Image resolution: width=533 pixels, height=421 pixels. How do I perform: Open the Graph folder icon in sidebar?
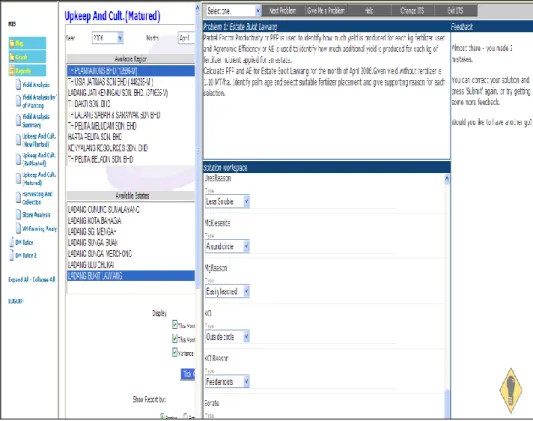pos(12,57)
